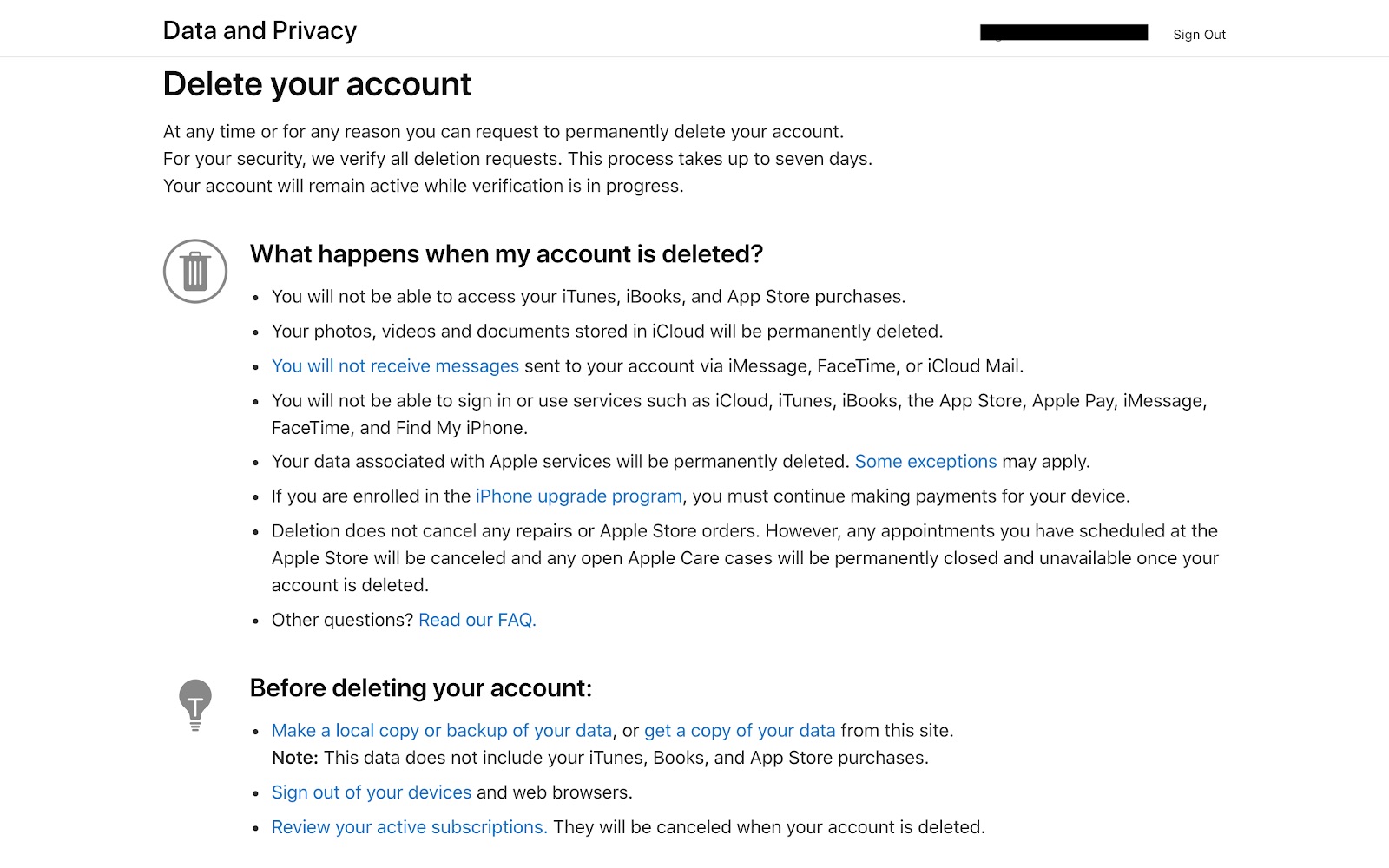
Task: Open 'You will not receive messages' link
Action: pos(395,366)
